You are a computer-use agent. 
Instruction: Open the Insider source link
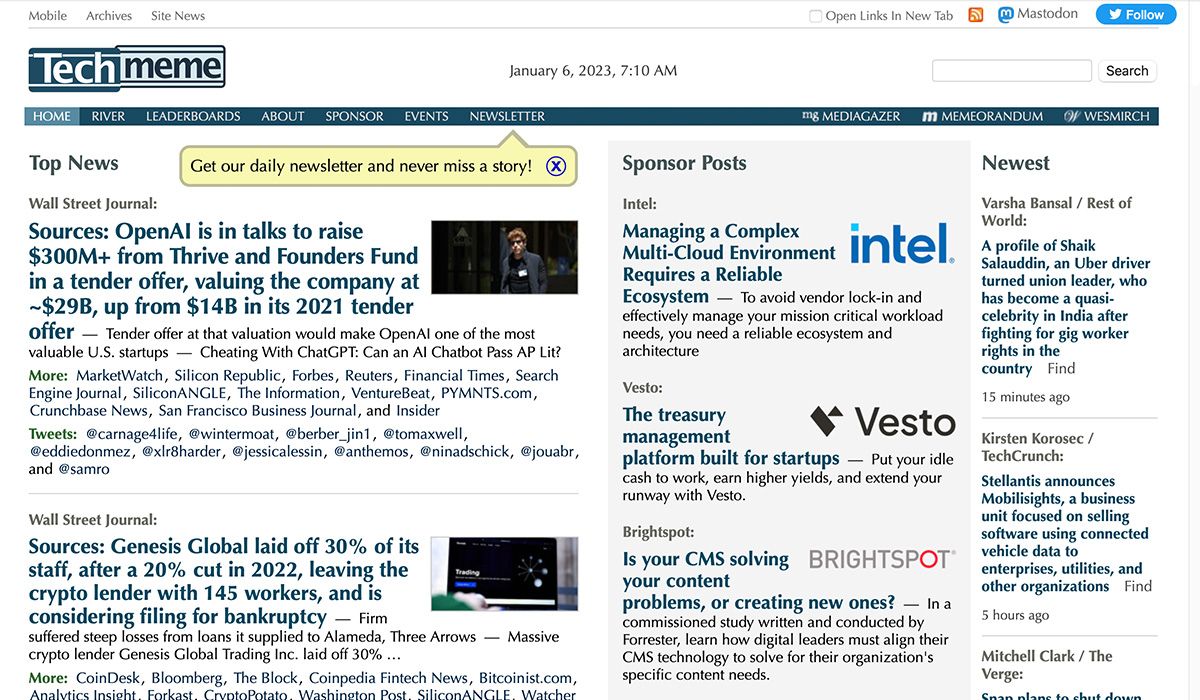pyautogui.click(x=418, y=411)
